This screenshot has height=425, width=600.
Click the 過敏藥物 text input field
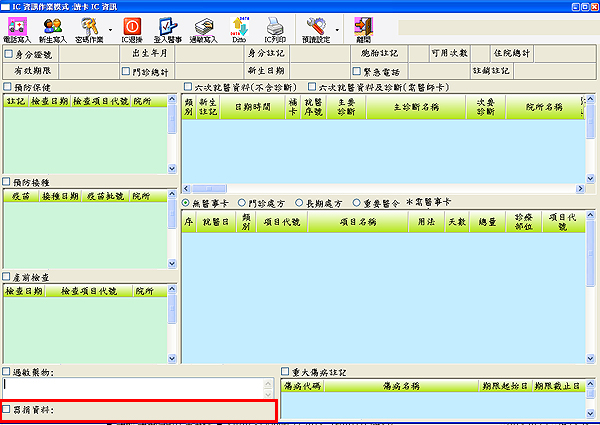pos(138,386)
